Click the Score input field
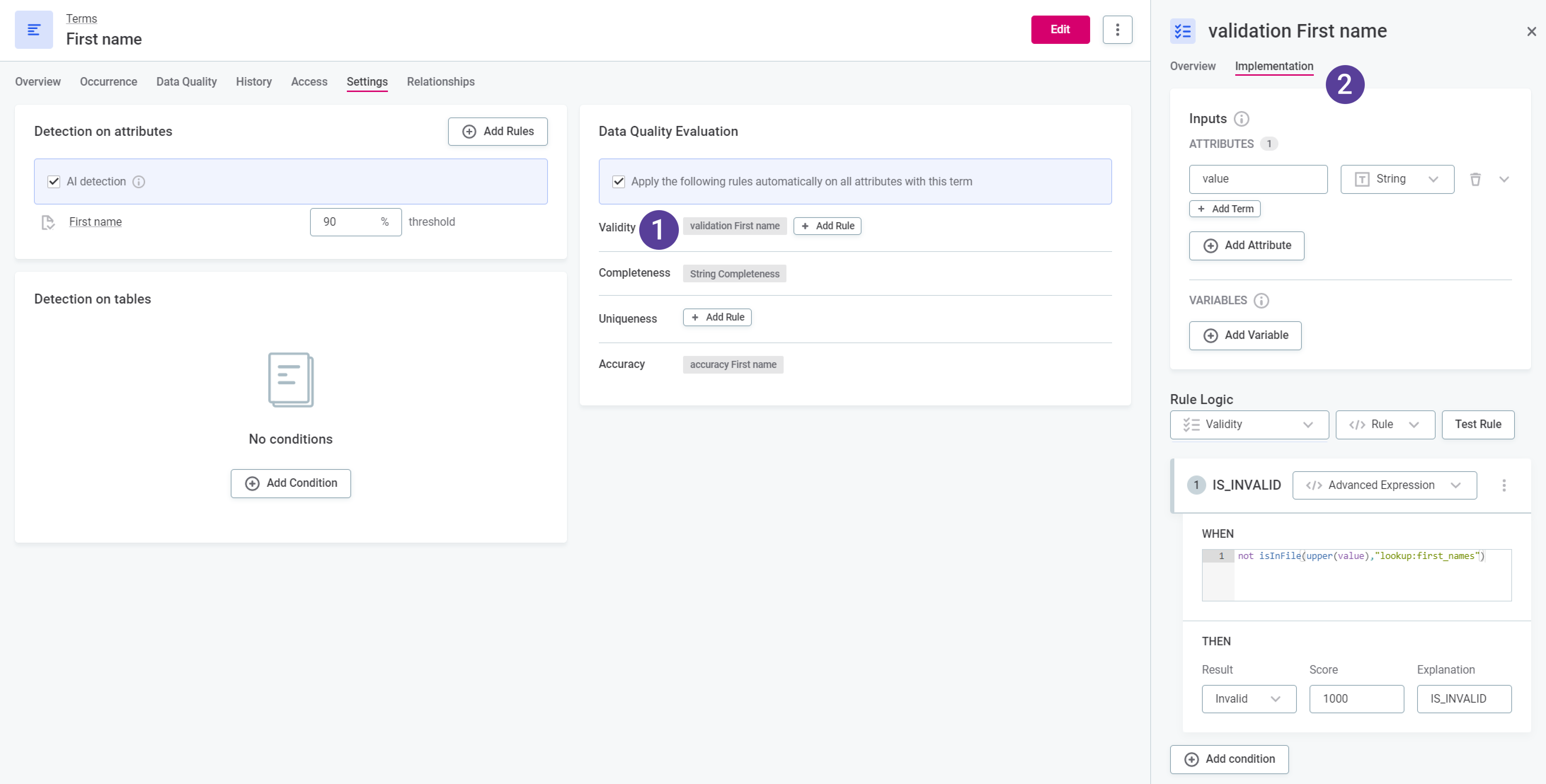The width and height of the screenshot is (1546, 784). pyautogui.click(x=1356, y=699)
